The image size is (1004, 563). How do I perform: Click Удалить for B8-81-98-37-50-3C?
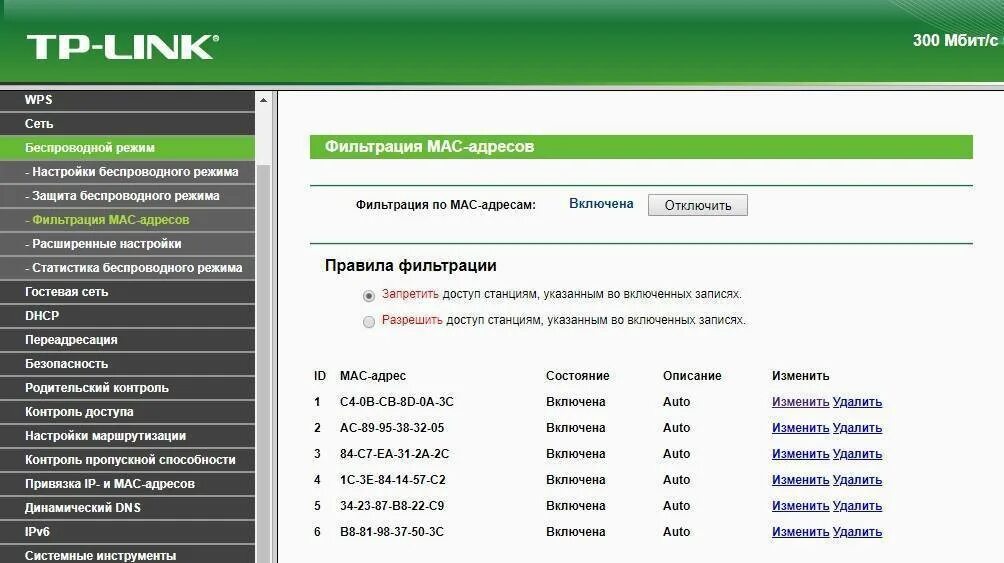(x=857, y=532)
